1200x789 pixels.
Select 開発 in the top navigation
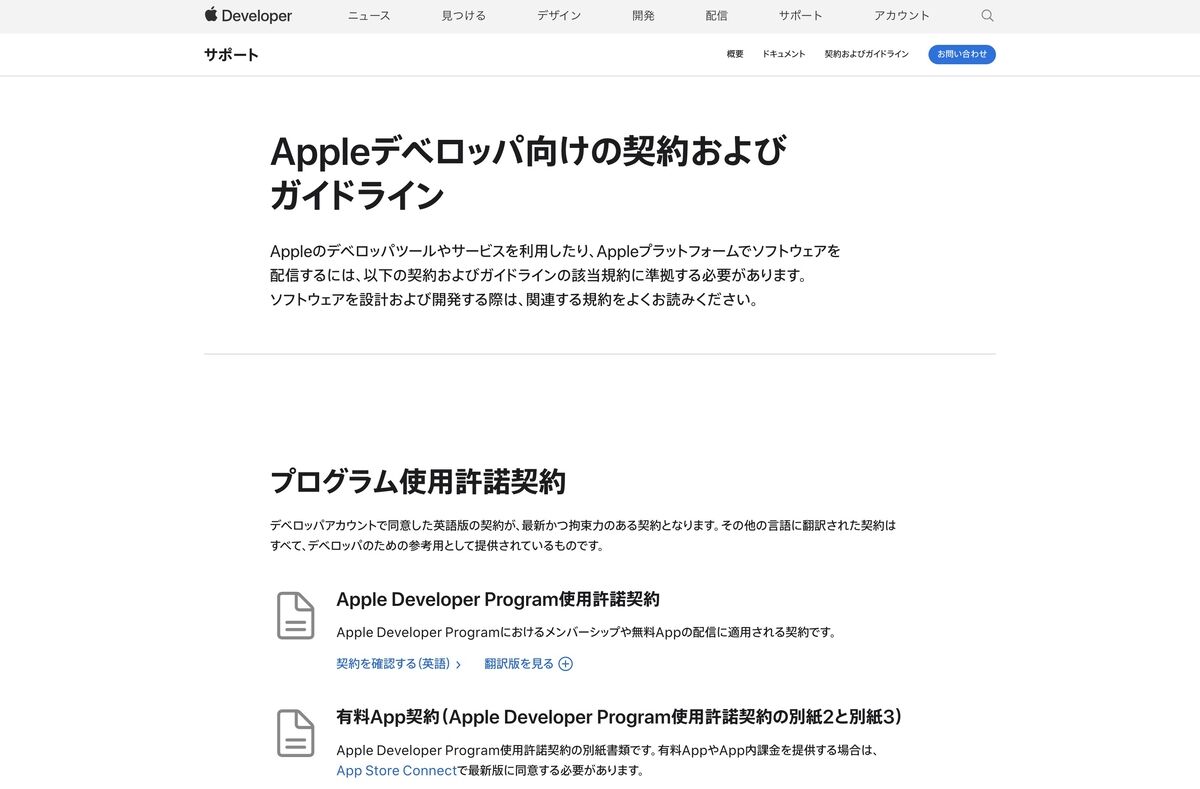[643, 16]
